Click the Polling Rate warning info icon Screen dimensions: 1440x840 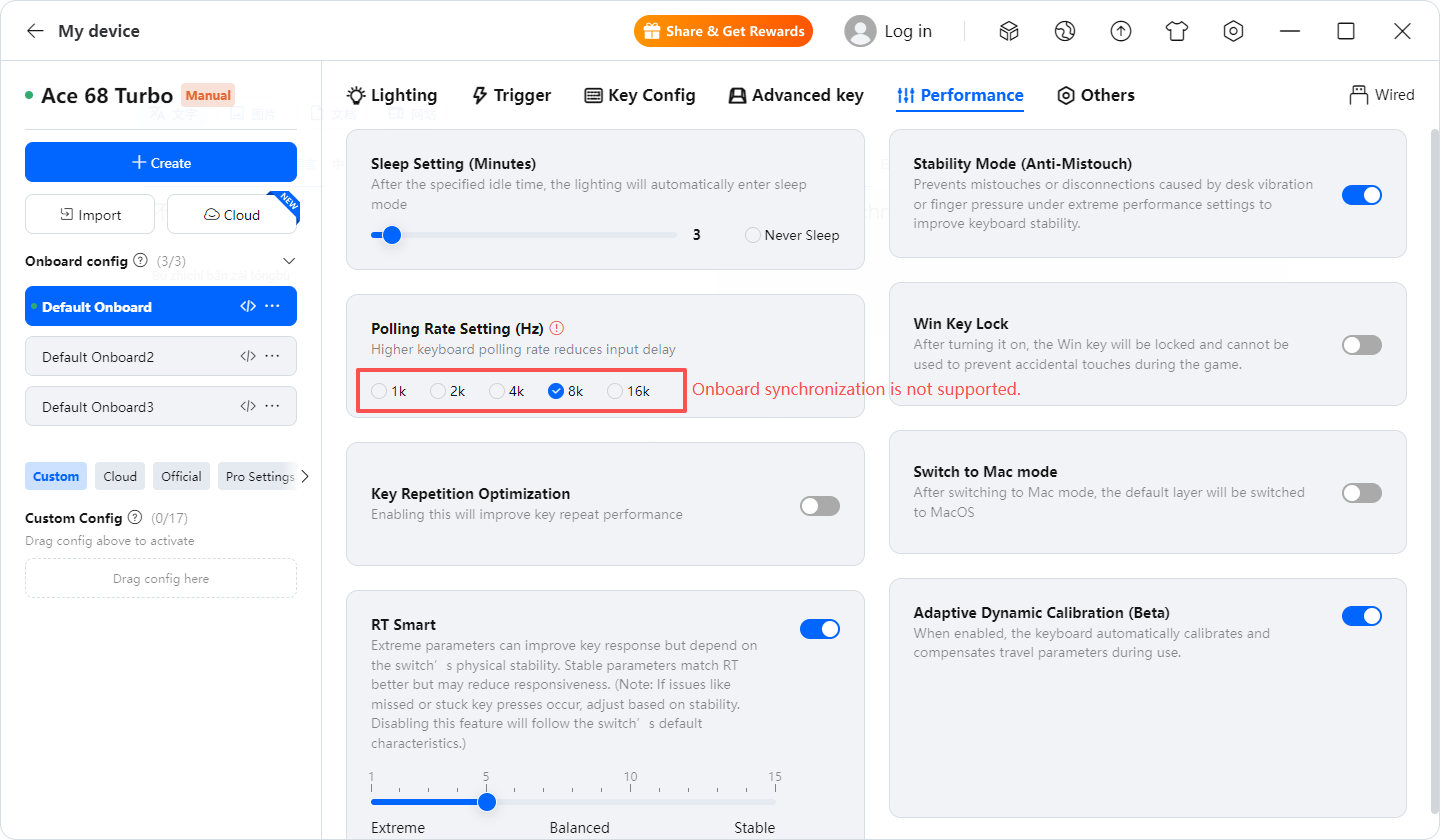coord(557,328)
